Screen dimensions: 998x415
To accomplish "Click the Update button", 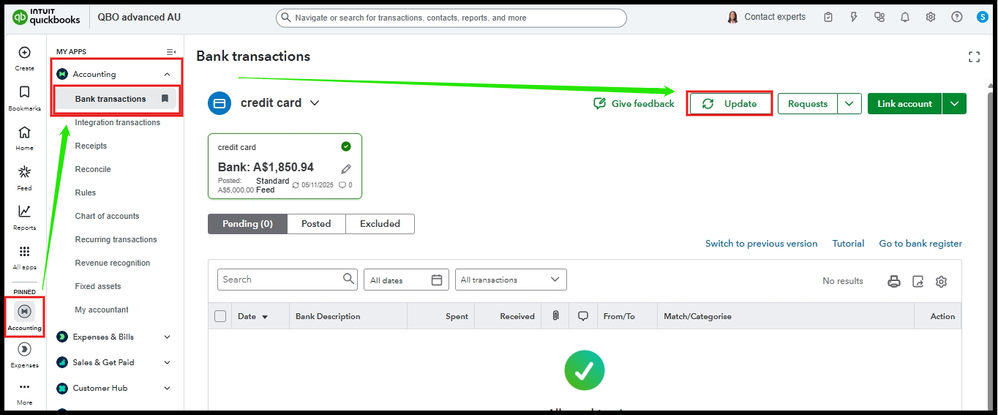I will click(730, 104).
